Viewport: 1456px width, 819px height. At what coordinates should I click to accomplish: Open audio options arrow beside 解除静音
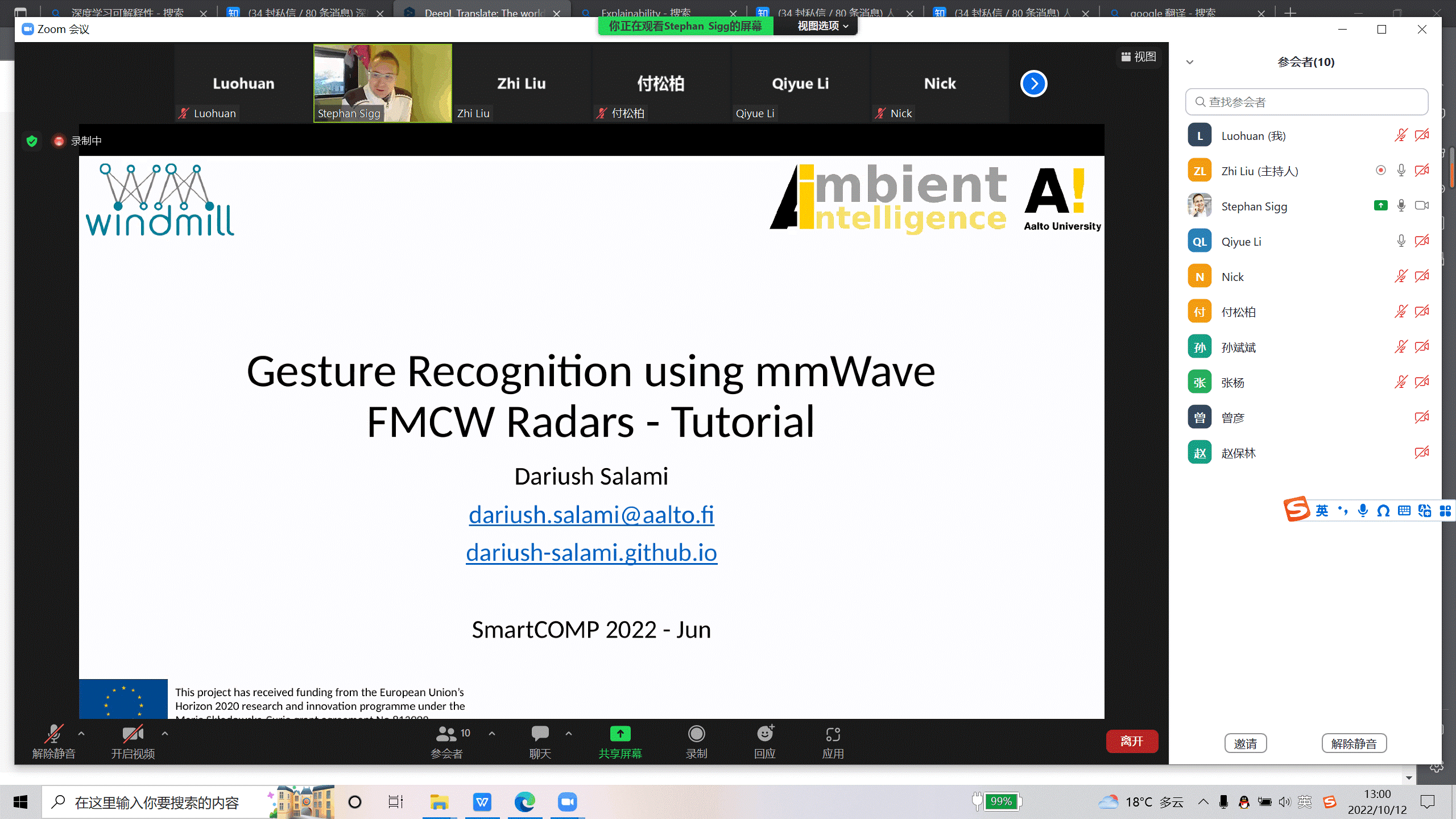click(x=81, y=734)
